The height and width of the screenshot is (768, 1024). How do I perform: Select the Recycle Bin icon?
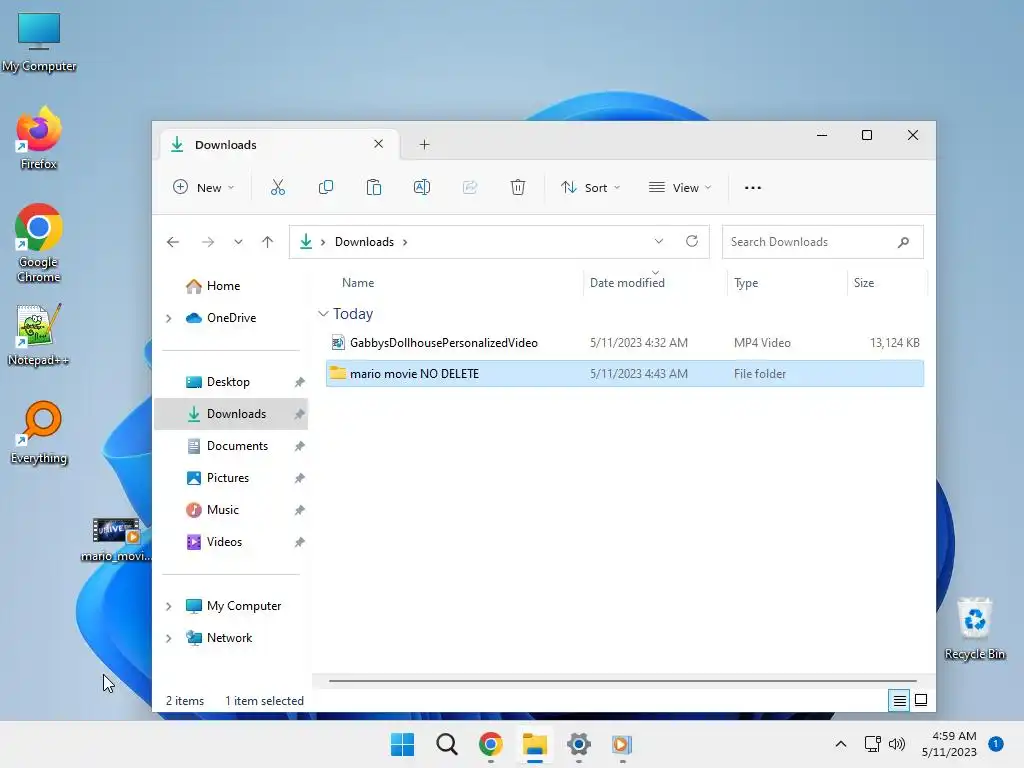(x=974, y=628)
